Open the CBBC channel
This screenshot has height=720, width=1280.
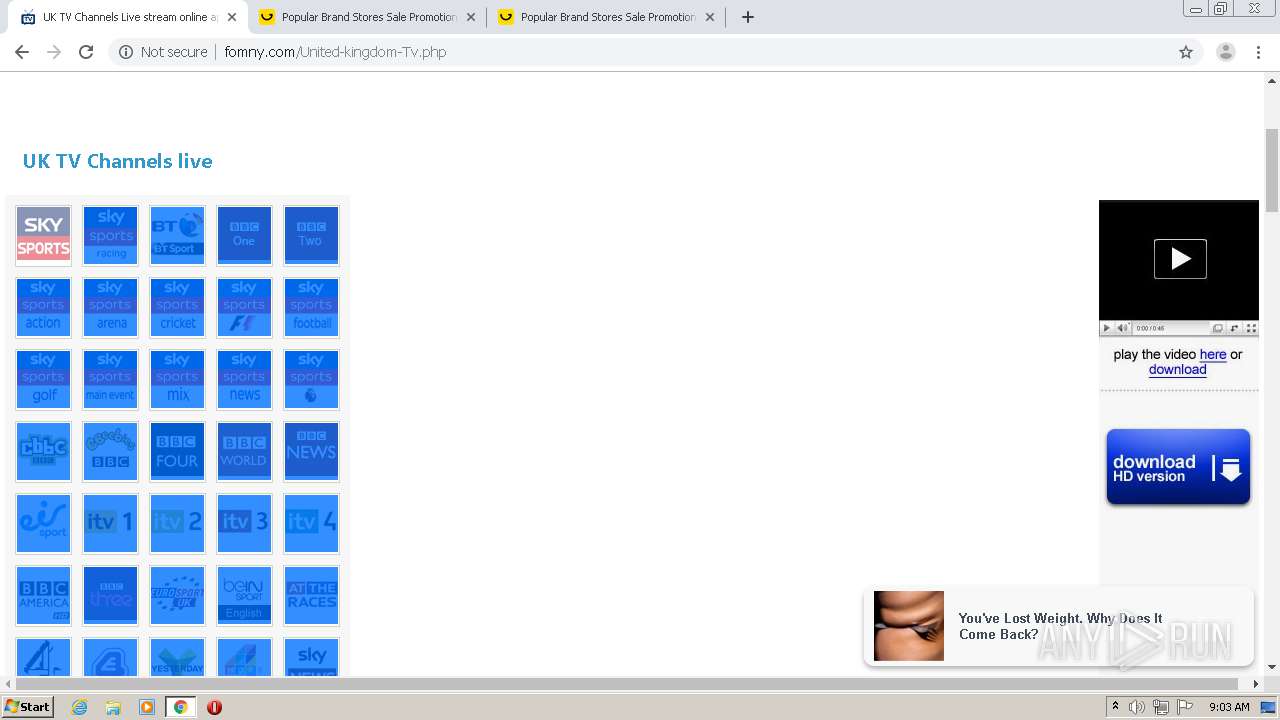click(x=43, y=451)
